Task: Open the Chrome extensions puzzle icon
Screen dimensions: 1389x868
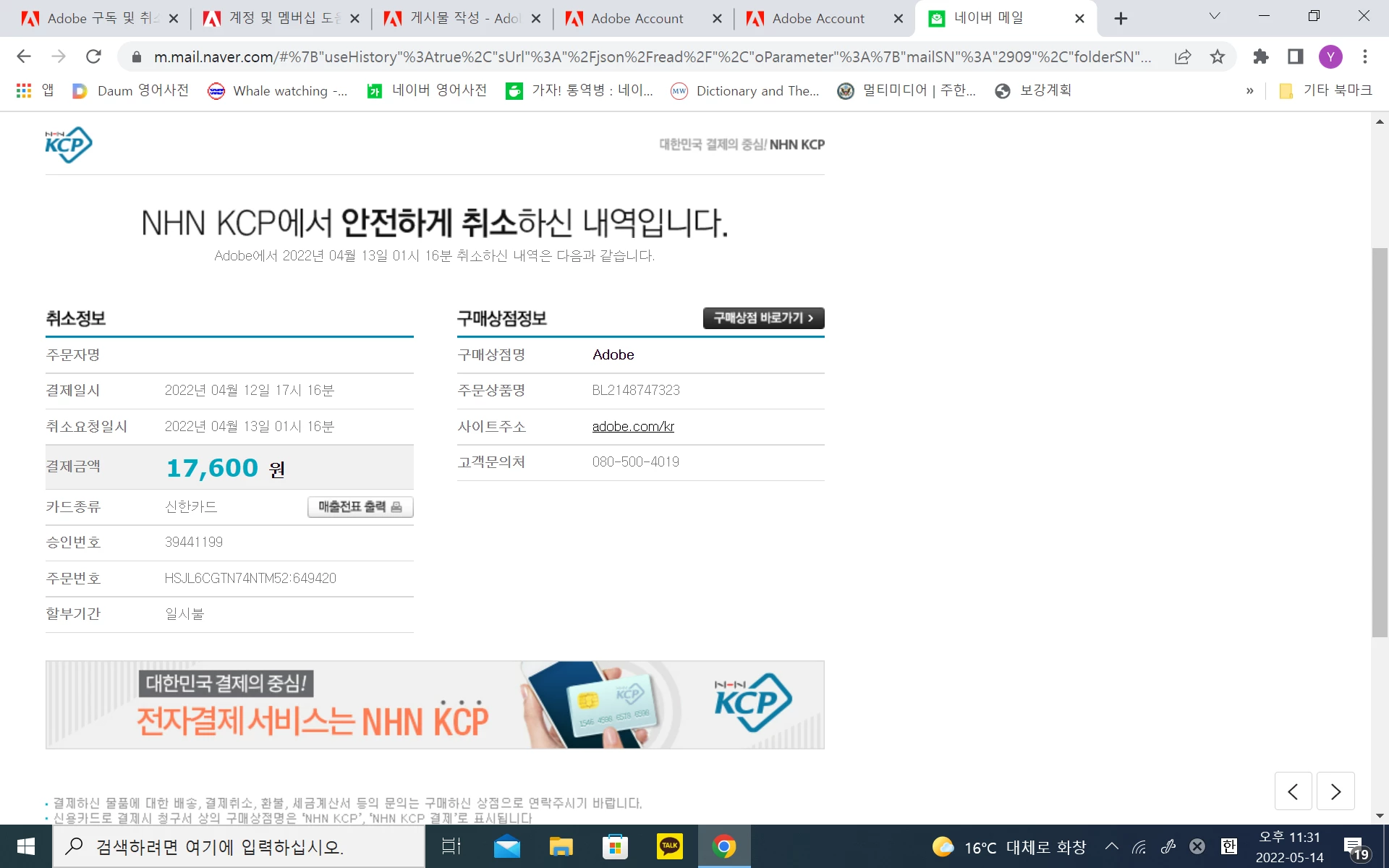Action: point(1260,56)
